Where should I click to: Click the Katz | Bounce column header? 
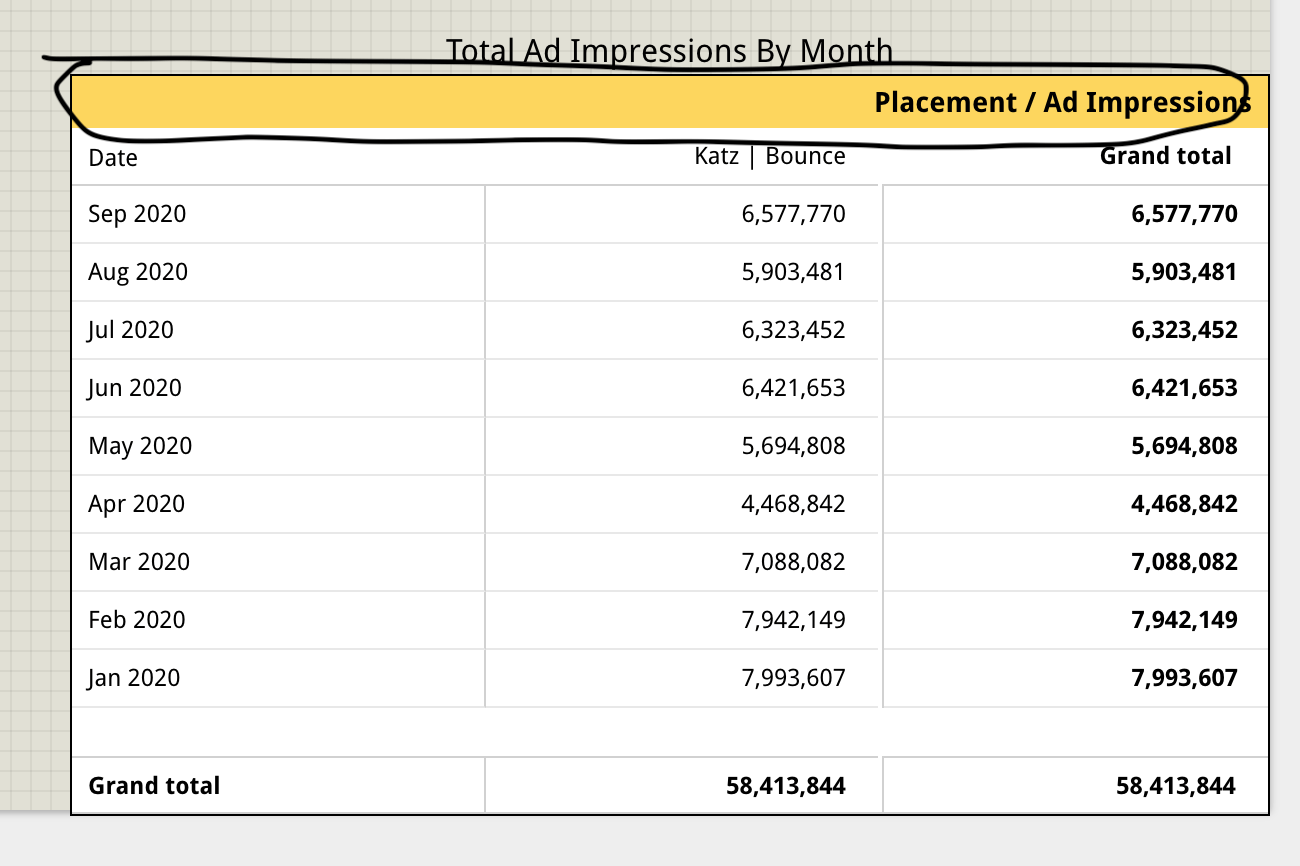point(770,156)
